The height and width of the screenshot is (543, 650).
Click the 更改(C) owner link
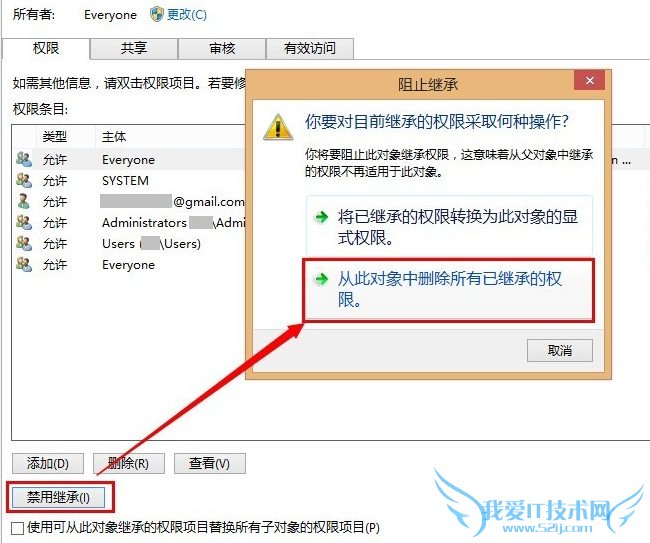tap(187, 15)
